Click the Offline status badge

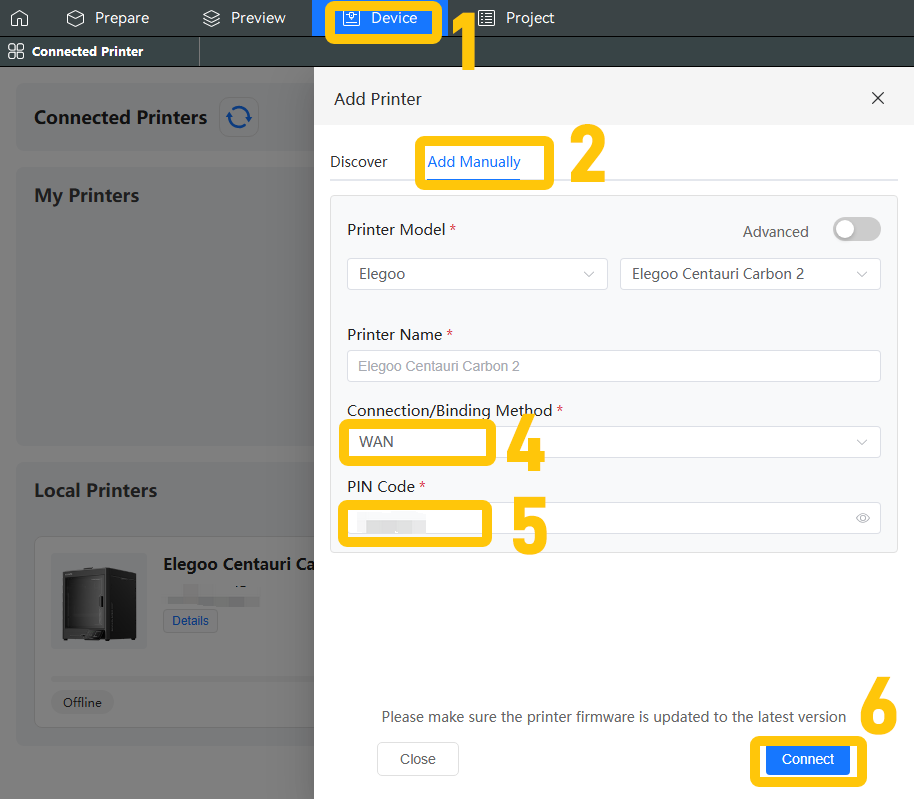point(82,702)
